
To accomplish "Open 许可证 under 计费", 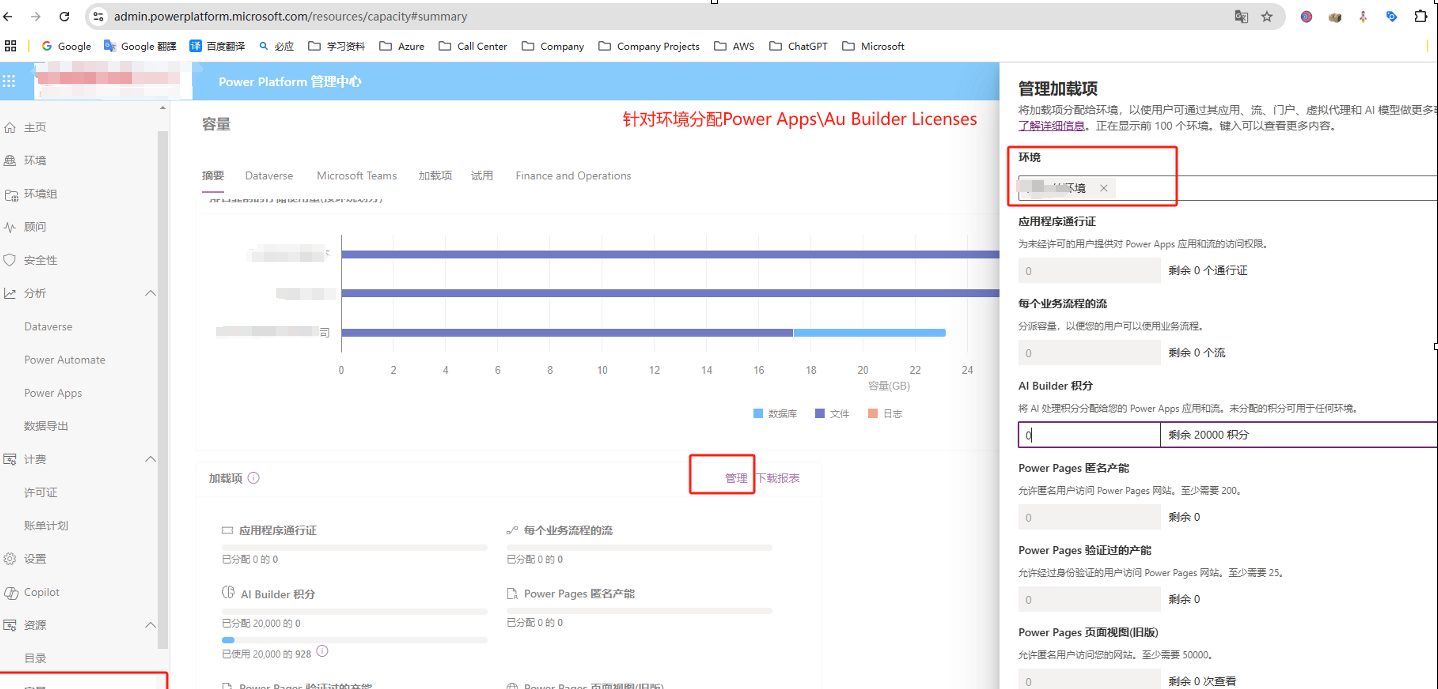I will coord(41,493).
